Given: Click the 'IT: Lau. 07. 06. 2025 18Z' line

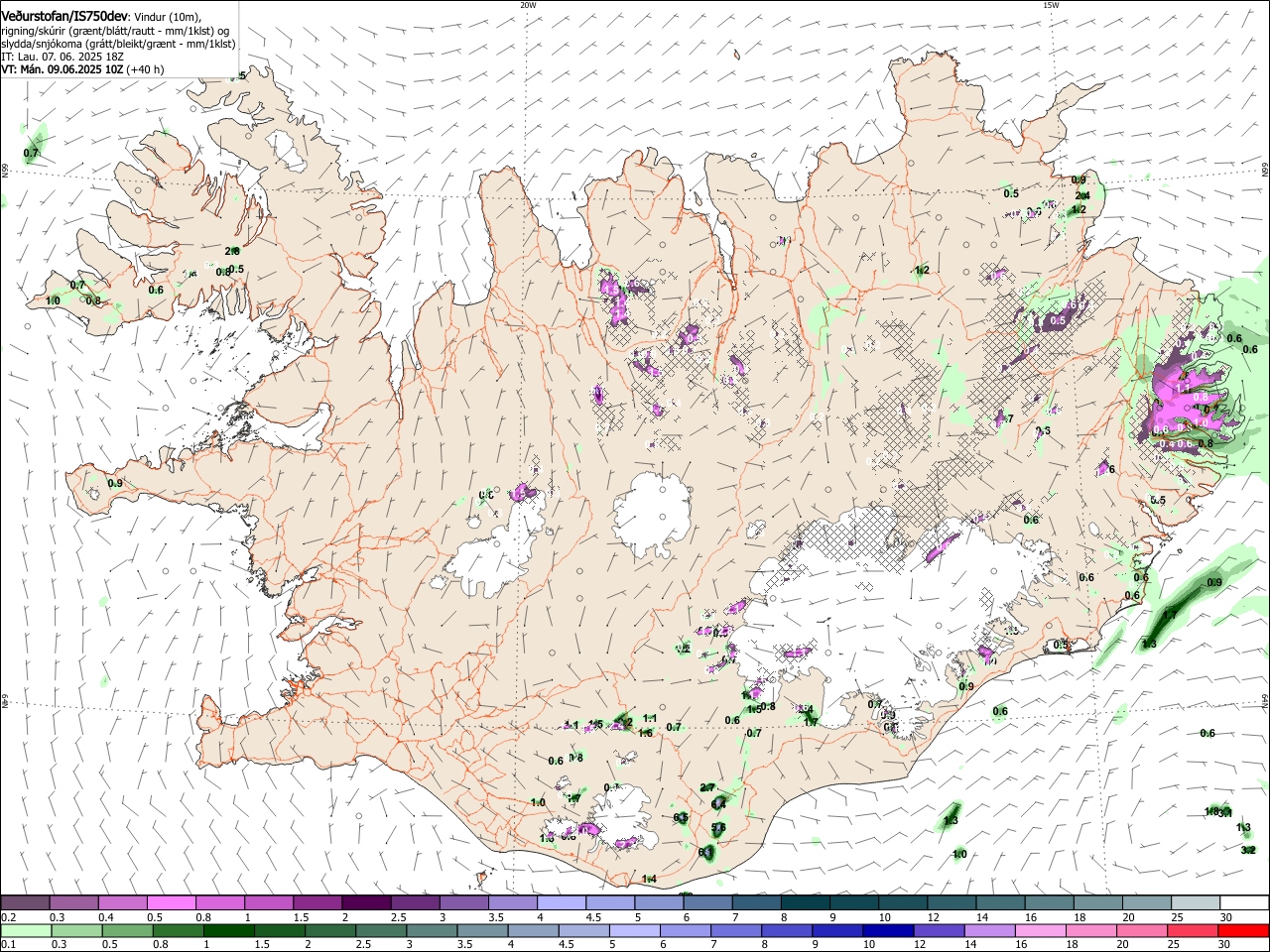Looking at the screenshot, I should [62, 57].
